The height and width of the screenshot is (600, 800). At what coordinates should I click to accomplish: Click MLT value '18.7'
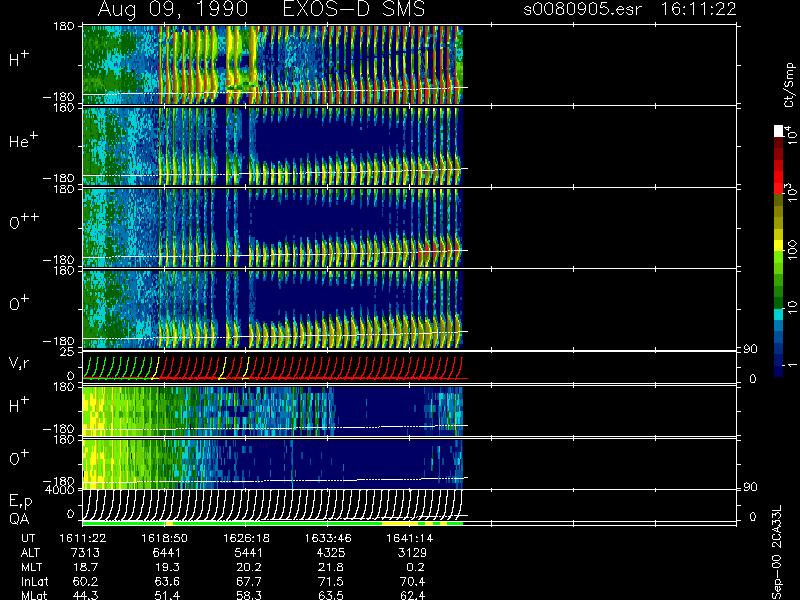tap(88, 567)
